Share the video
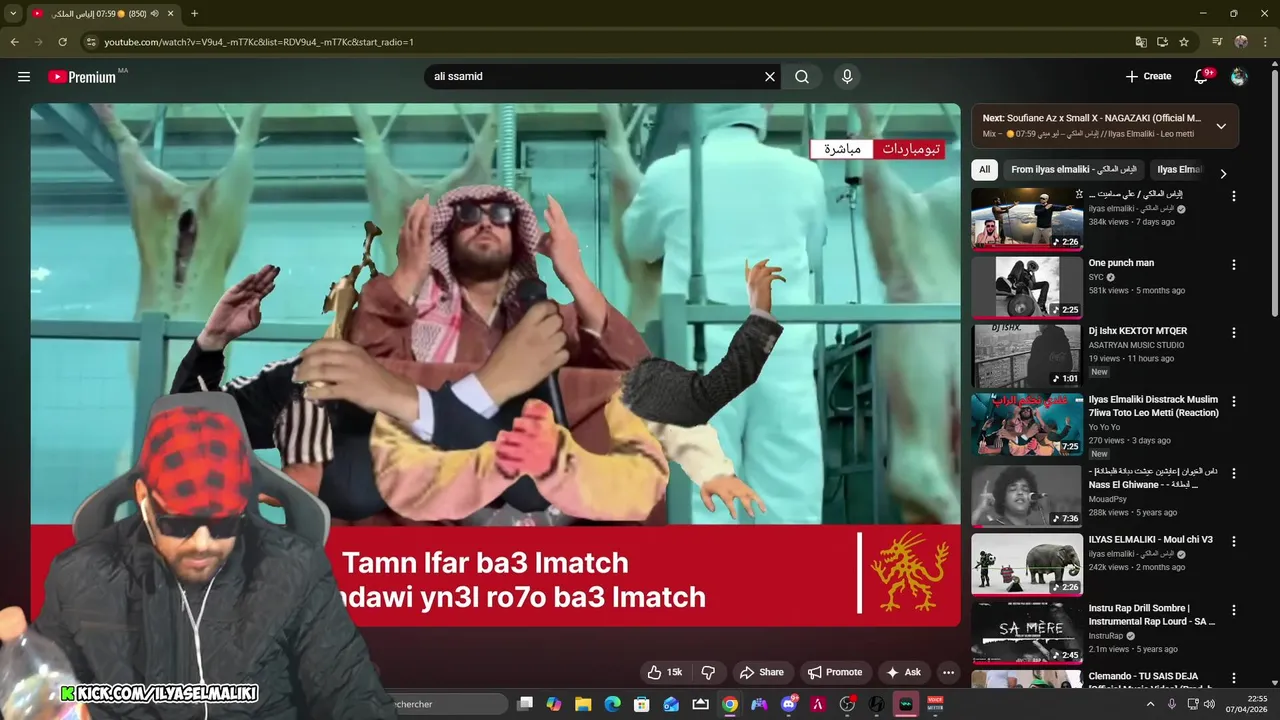This screenshot has height=720, width=1280. point(761,673)
